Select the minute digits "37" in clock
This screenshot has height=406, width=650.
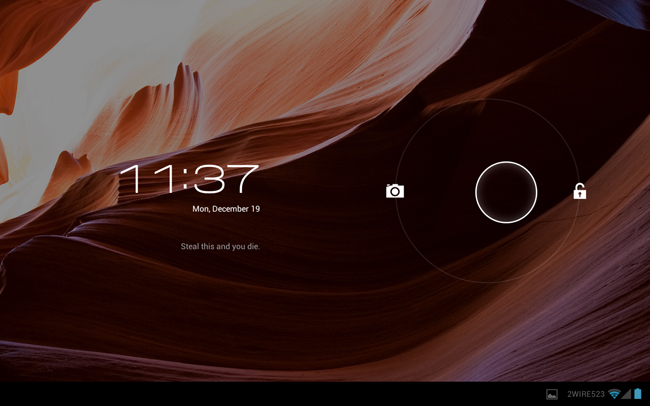227,180
